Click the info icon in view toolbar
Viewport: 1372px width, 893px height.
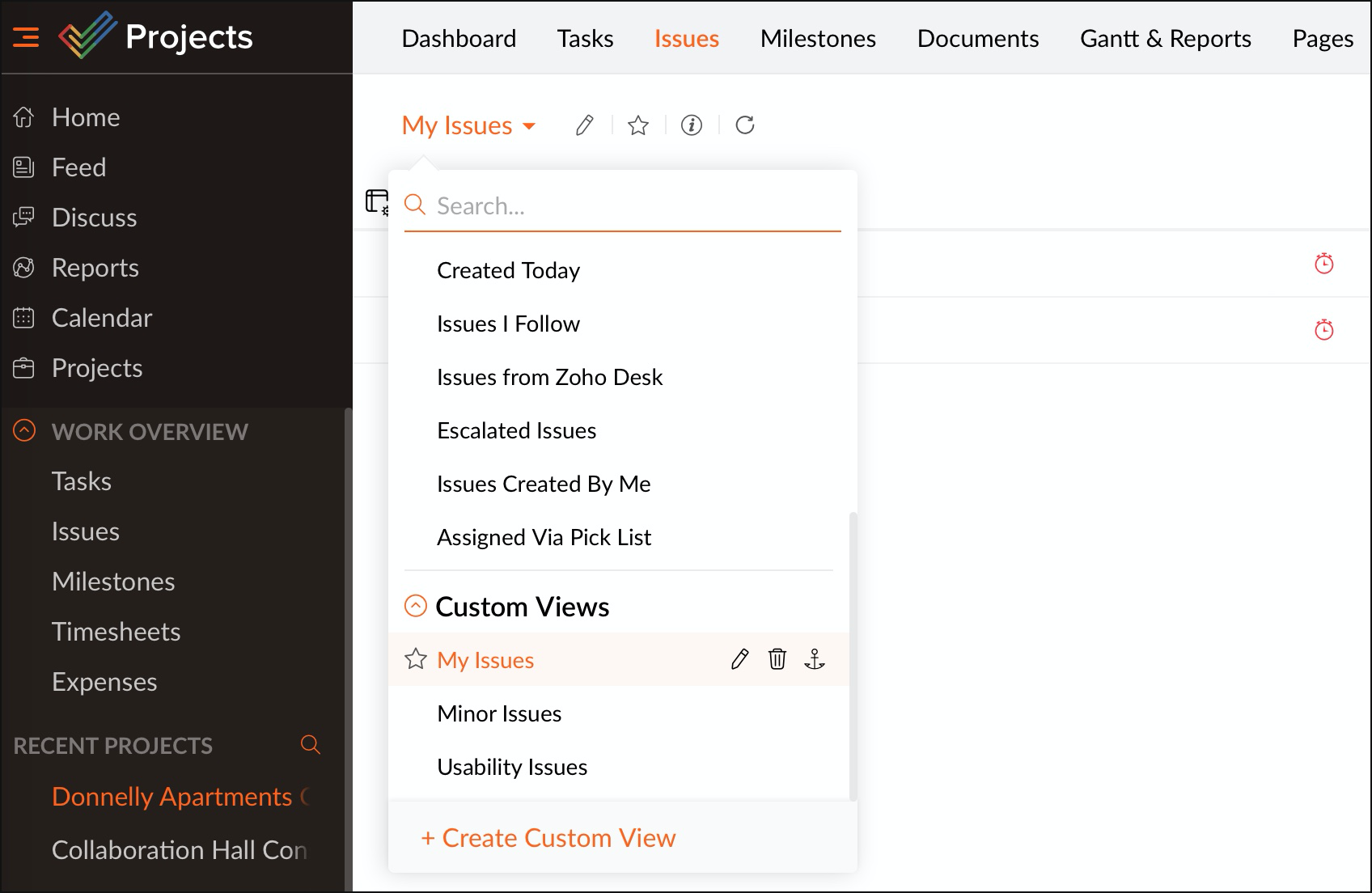pyautogui.click(x=691, y=125)
